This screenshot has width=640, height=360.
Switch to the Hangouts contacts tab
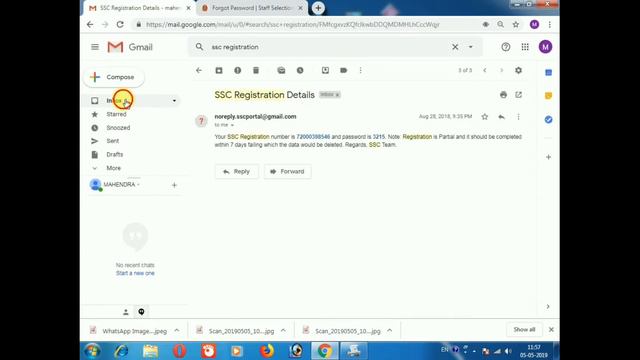tap(126, 312)
